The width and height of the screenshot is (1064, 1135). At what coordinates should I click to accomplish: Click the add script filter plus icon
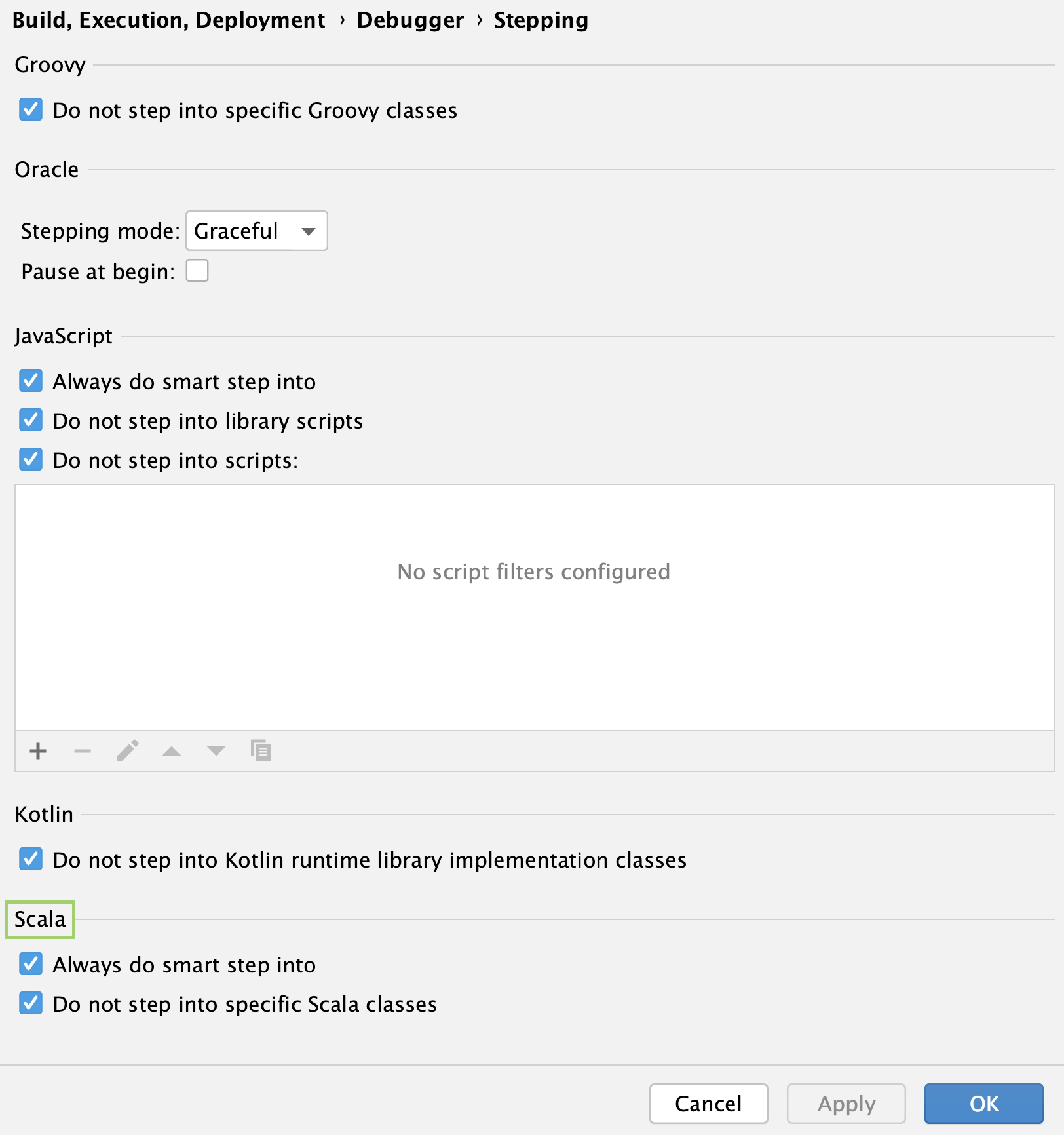pos(38,751)
